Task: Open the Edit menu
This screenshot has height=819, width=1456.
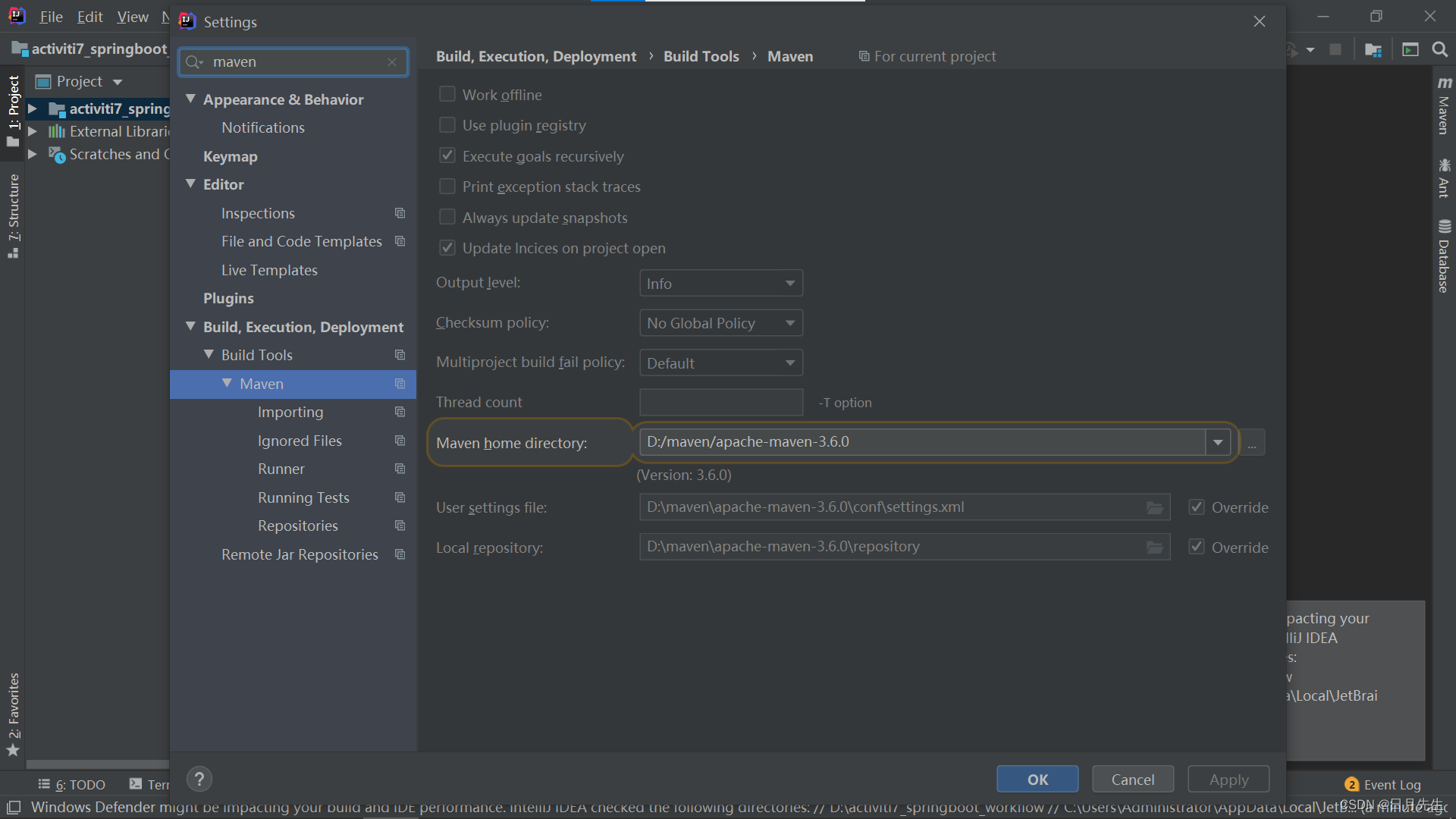Action: point(89,17)
